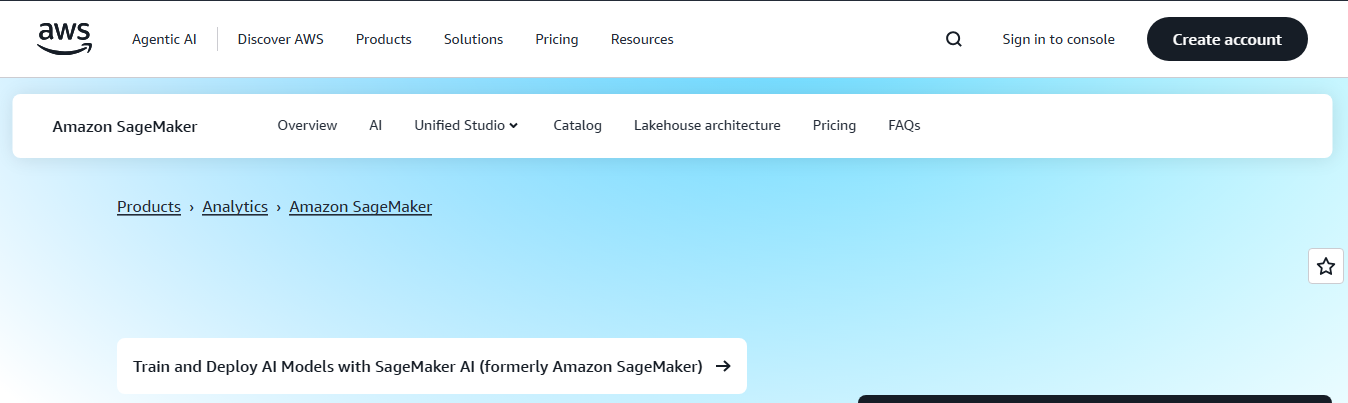Open the FAQs tab
Image resolution: width=1348 pixels, height=403 pixels.
tap(904, 125)
